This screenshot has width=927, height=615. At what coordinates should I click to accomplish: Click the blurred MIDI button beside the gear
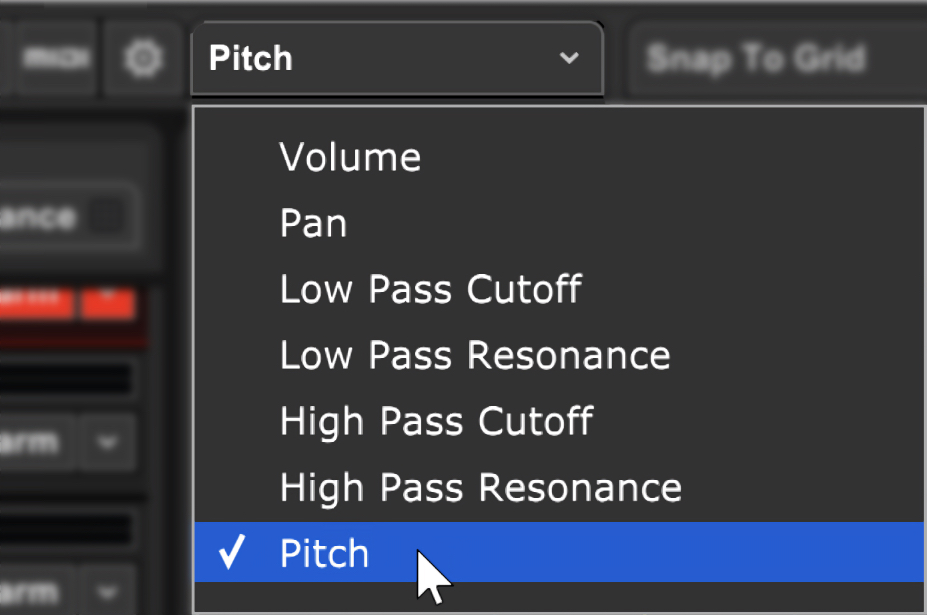click(55, 58)
